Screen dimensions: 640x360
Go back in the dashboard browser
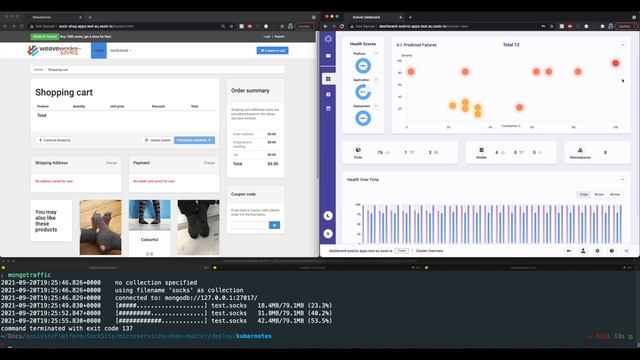coord(326,26)
